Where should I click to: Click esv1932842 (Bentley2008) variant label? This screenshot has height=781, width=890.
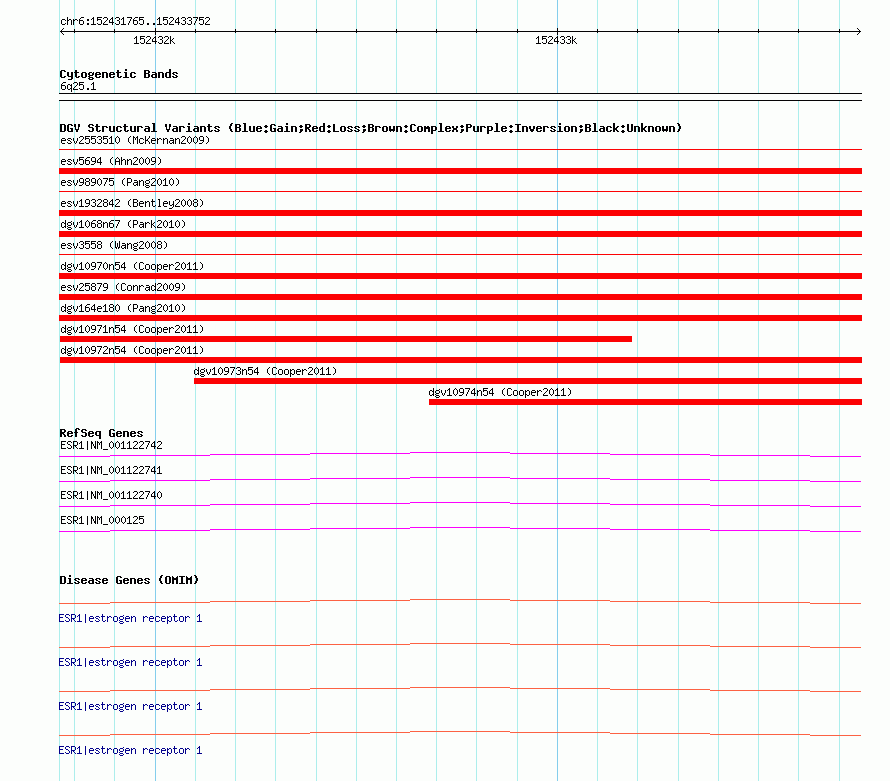pyautogui.click(x=132, y=203)
